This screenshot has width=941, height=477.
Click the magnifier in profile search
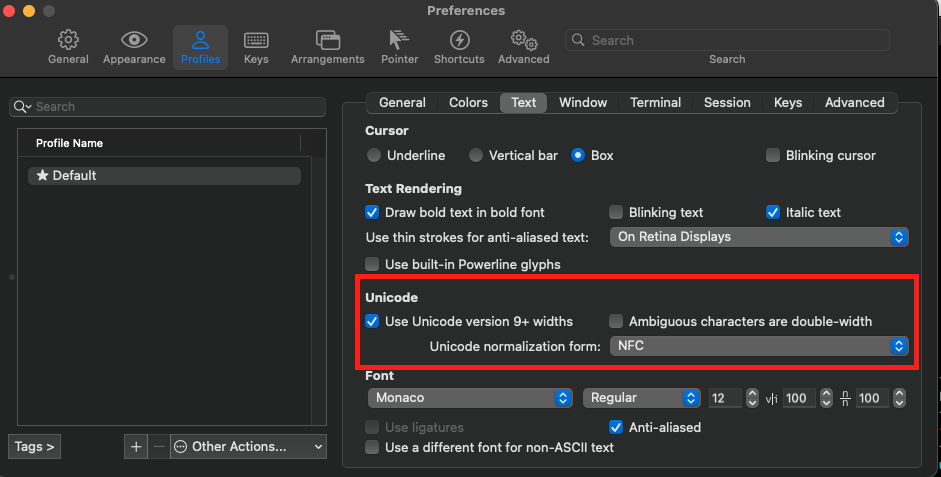coord(22,107)
